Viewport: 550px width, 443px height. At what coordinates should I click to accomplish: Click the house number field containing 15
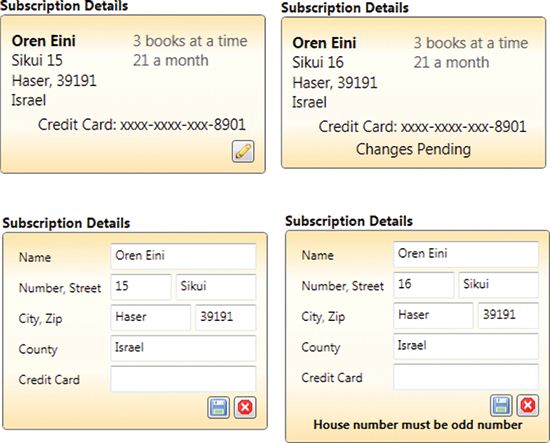click(141, 287)
